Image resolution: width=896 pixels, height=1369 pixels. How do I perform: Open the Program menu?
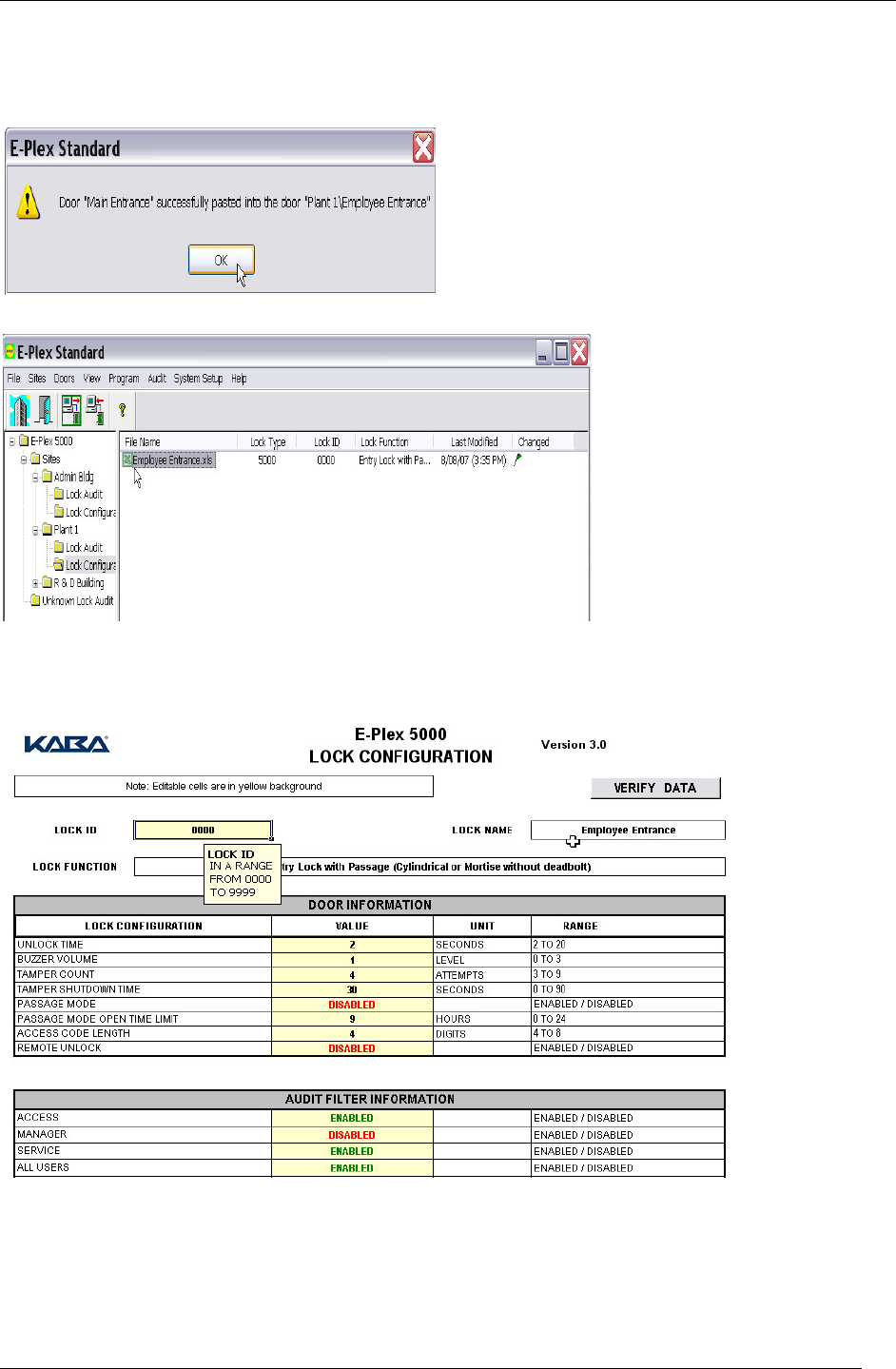(x=124, y=379)
